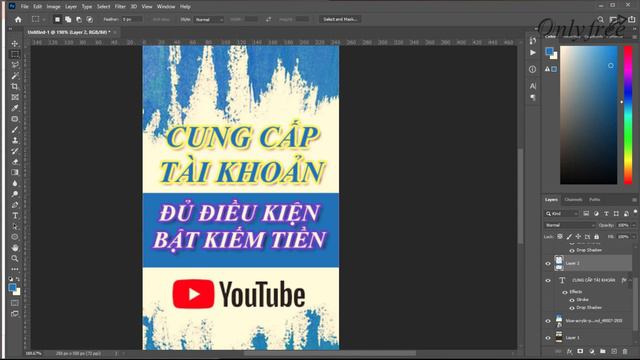Hide Layer 1 with eye icon

[x=548, y=338]
